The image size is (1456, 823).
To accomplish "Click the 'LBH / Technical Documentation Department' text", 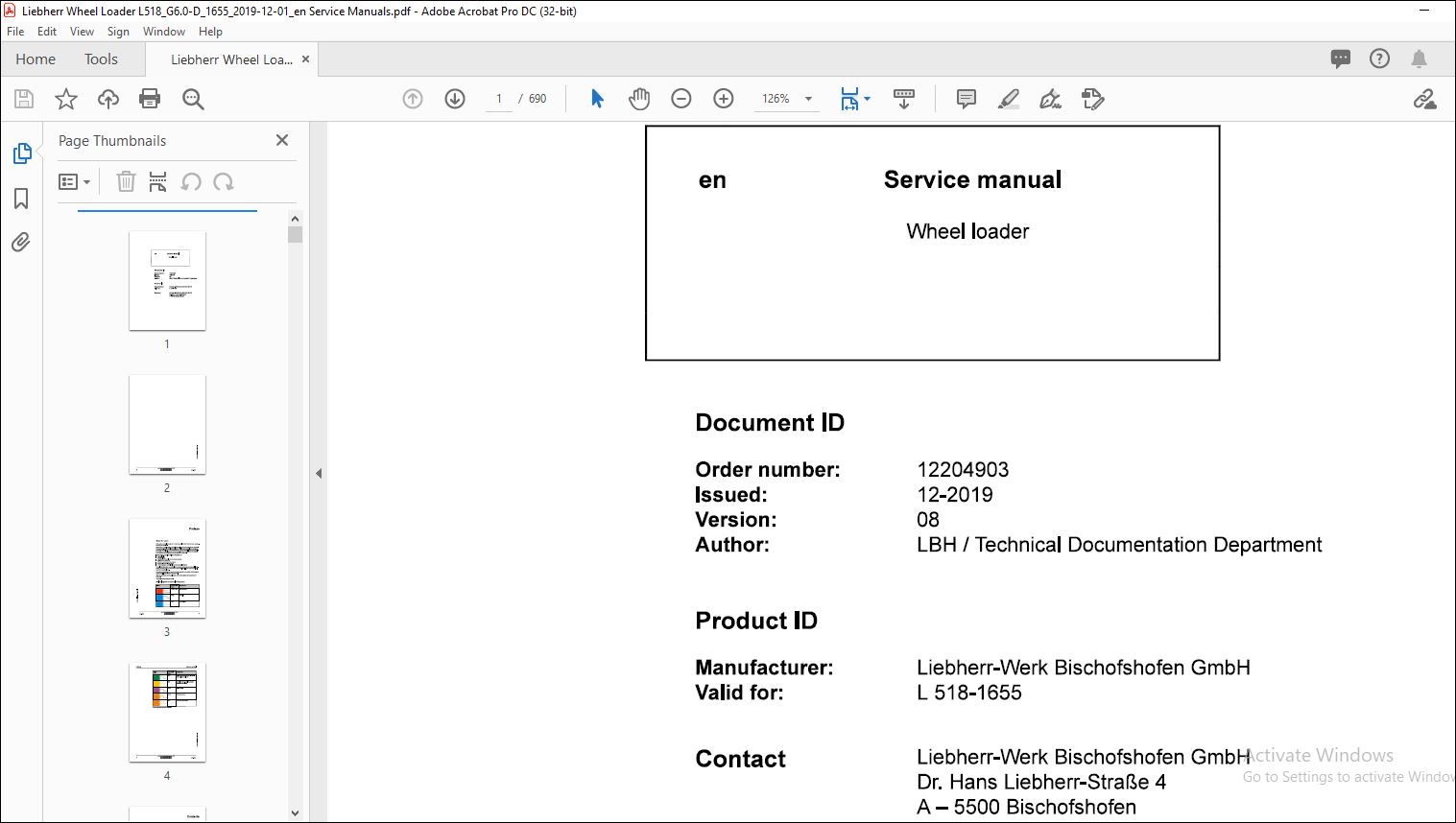I will coord(1119,545).
